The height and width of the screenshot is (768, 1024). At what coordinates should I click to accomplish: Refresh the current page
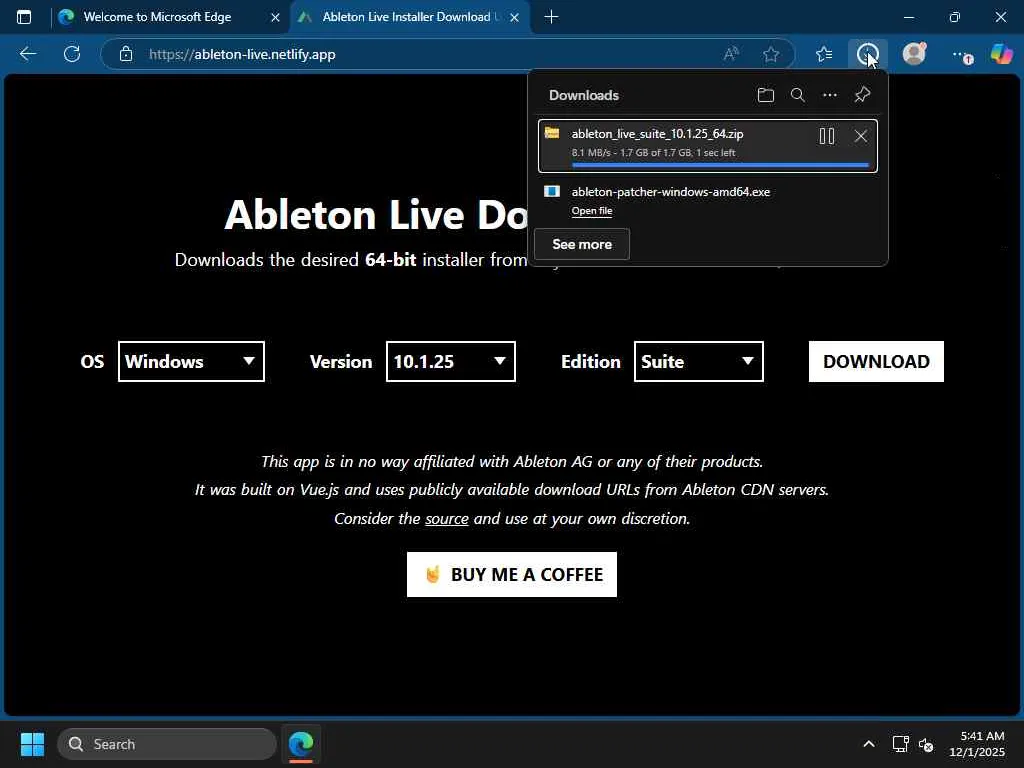72,54
